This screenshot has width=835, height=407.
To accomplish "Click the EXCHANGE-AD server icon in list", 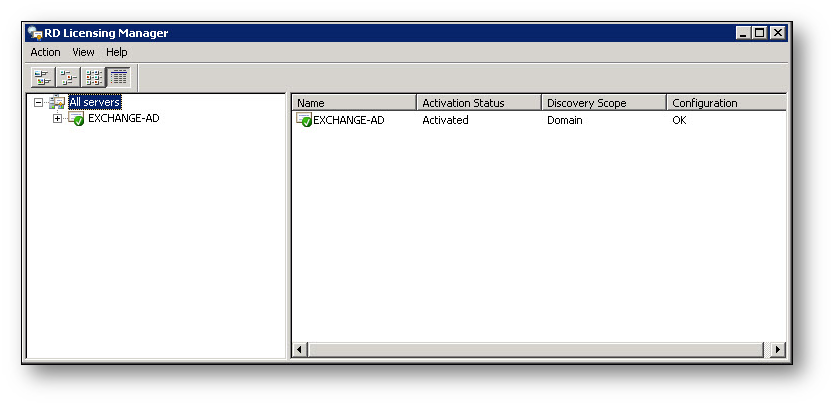I will click(304, 120).
